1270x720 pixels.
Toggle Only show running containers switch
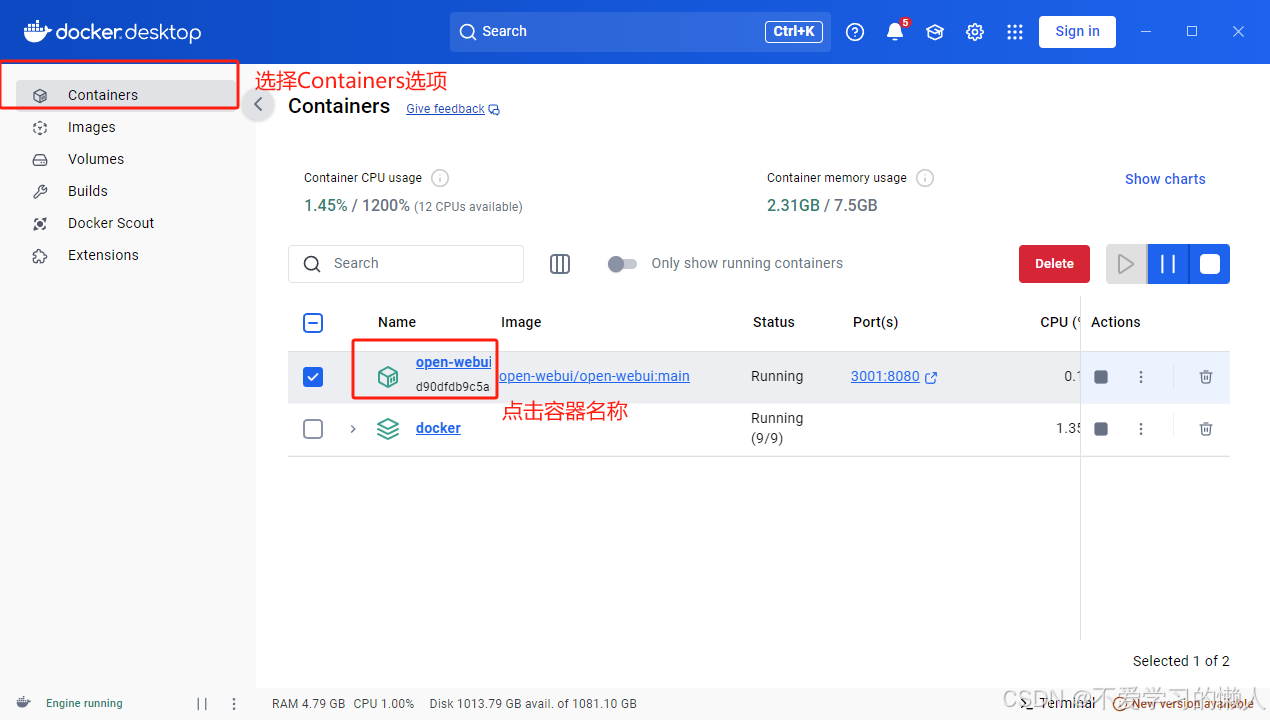pos(622,264)
